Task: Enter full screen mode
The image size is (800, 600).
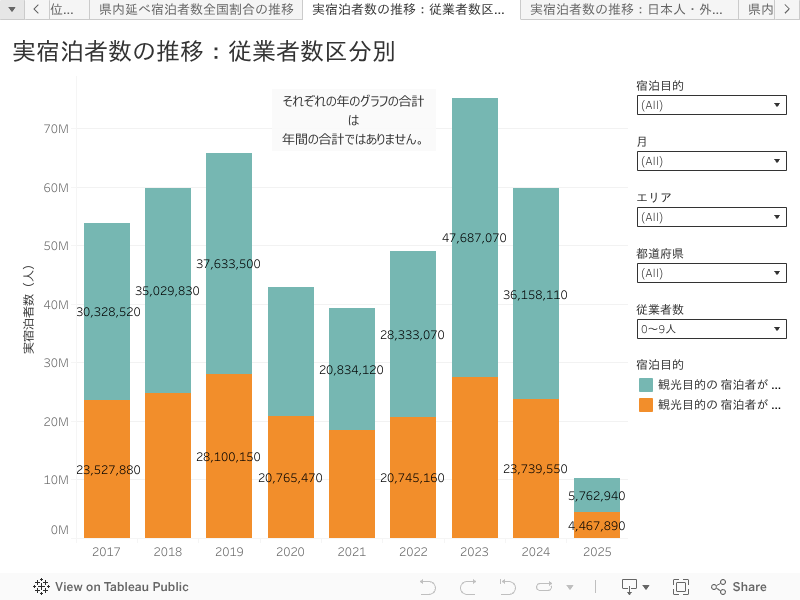Action: pyautogui.click(x=681, y=587)
